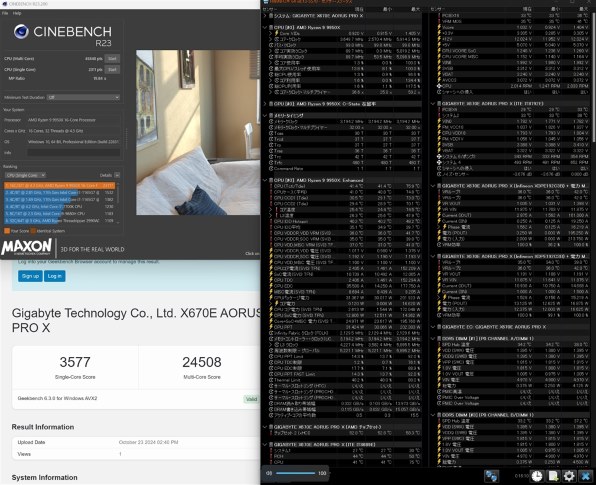Open the Minimum Test Duration dropdown

click(84, 97)
